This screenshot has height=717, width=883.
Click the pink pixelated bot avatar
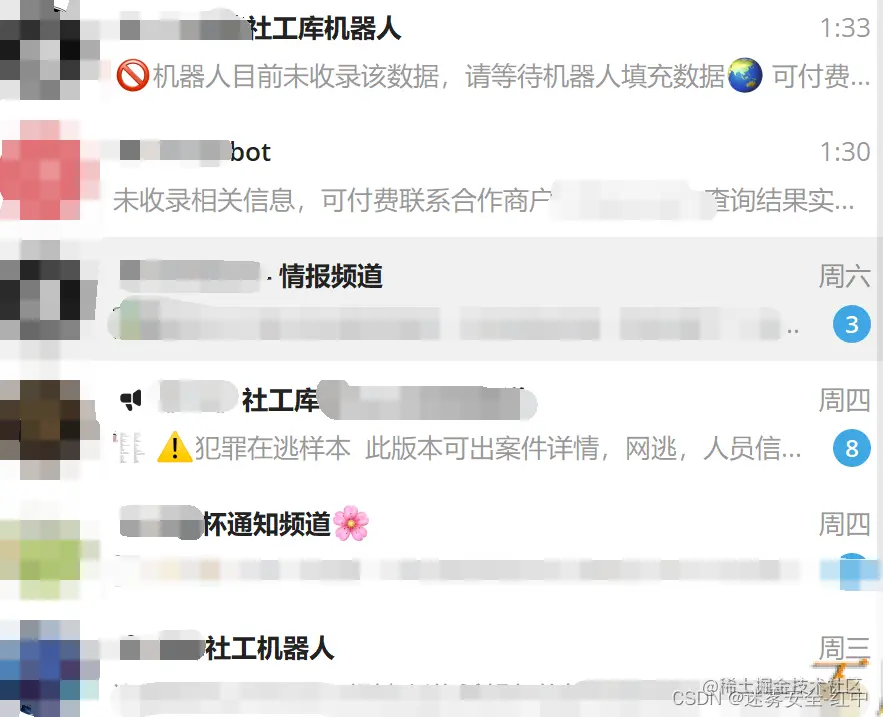tap(41, 170)
